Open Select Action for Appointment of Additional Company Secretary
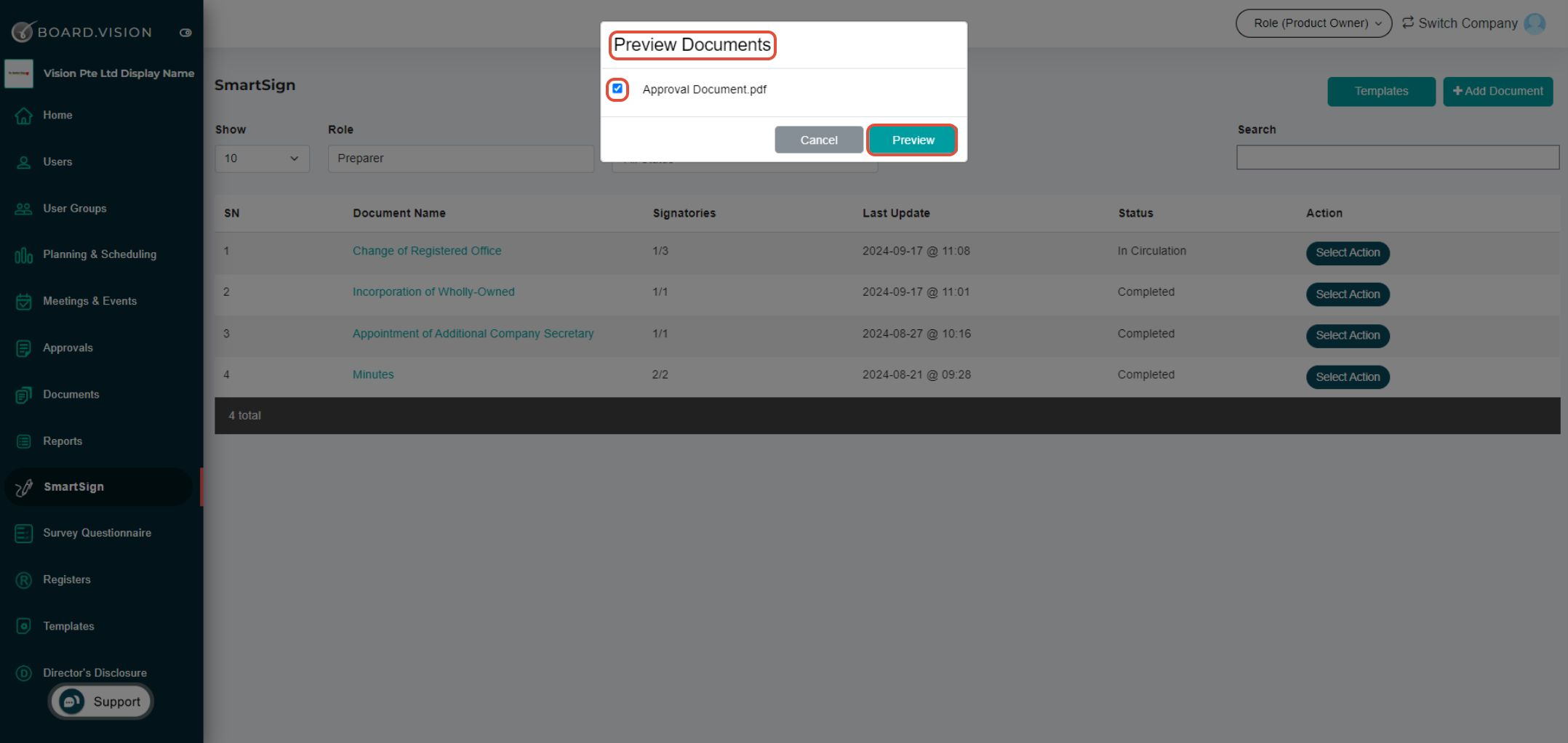Image resolution: width=1568 pixels, height=743 pixels. pyautogui.click(x=1348, y=336)
